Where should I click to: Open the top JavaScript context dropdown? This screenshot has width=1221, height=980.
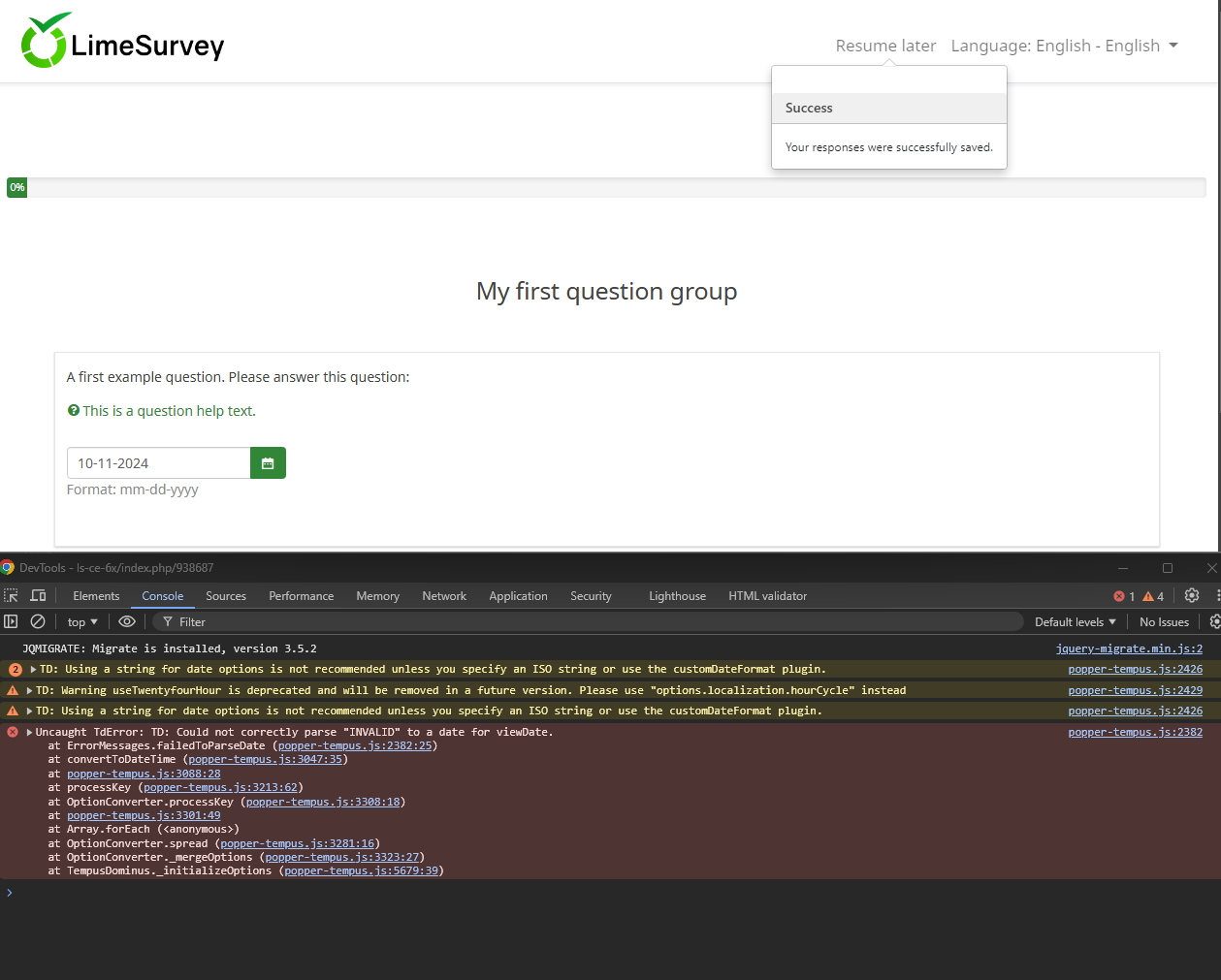click(x=82, y=622)
